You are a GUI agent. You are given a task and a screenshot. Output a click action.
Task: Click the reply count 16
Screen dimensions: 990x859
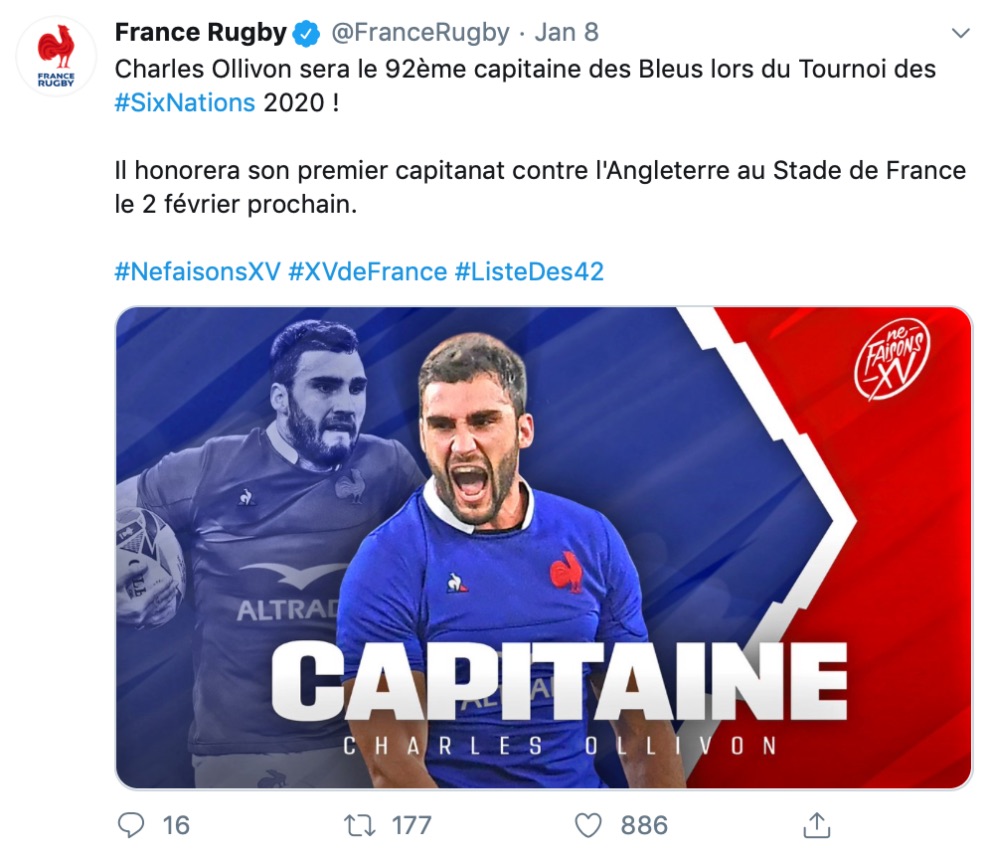tap(176, 826)
